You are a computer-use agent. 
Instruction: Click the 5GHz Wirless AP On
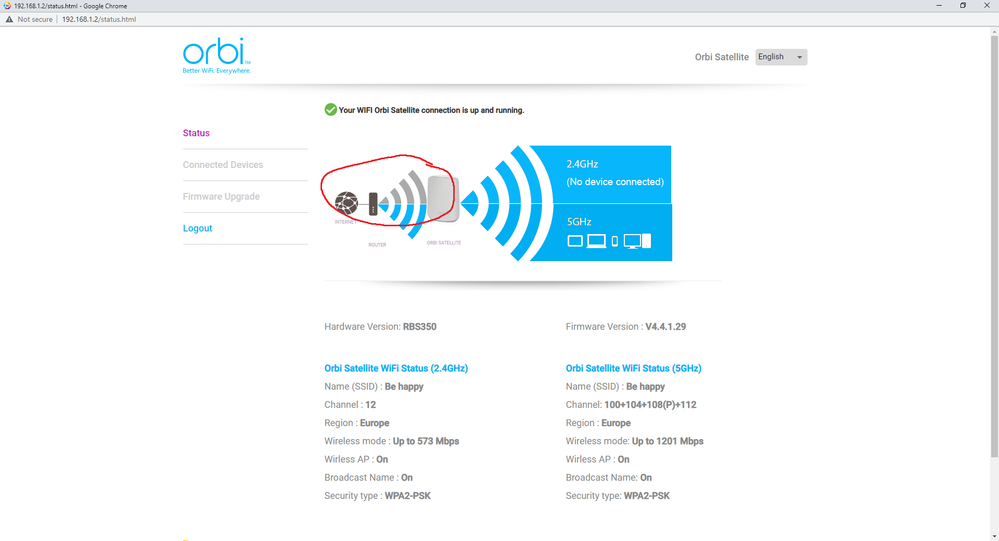click(x=623, y=459)
